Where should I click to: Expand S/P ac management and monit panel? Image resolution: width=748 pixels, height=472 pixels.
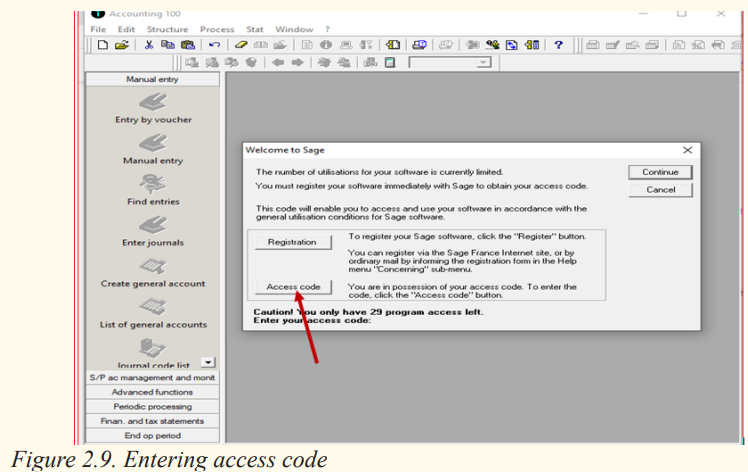(x=152, y=378)
